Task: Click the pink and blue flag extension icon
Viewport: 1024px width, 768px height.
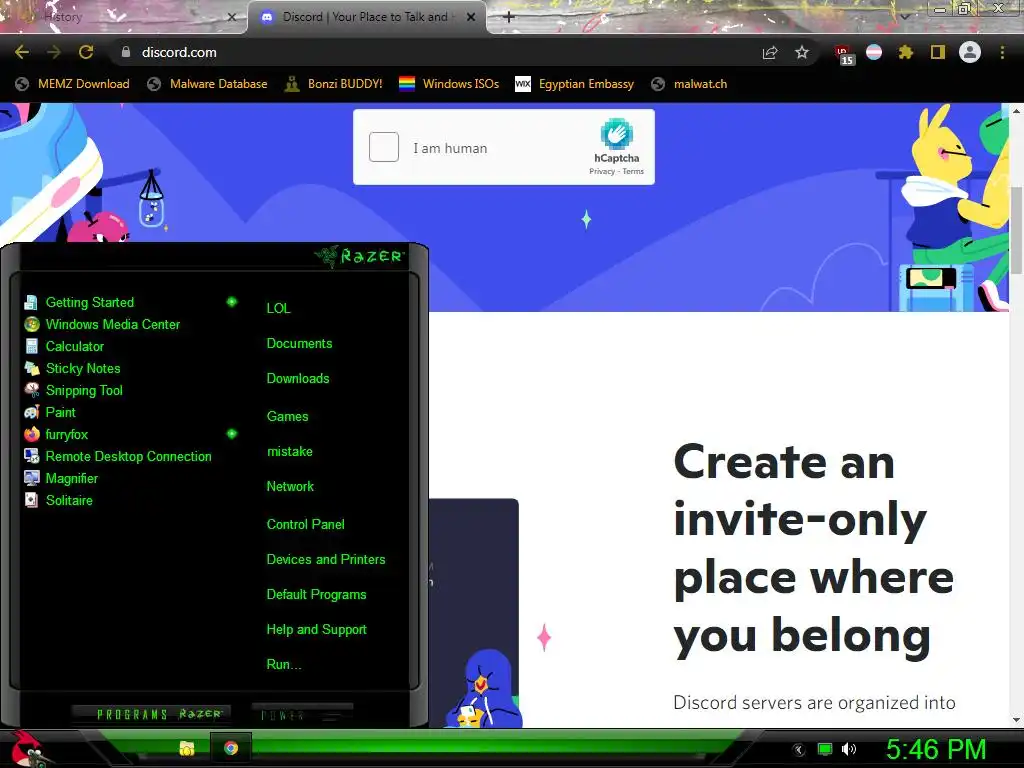Action: (874, 52)
